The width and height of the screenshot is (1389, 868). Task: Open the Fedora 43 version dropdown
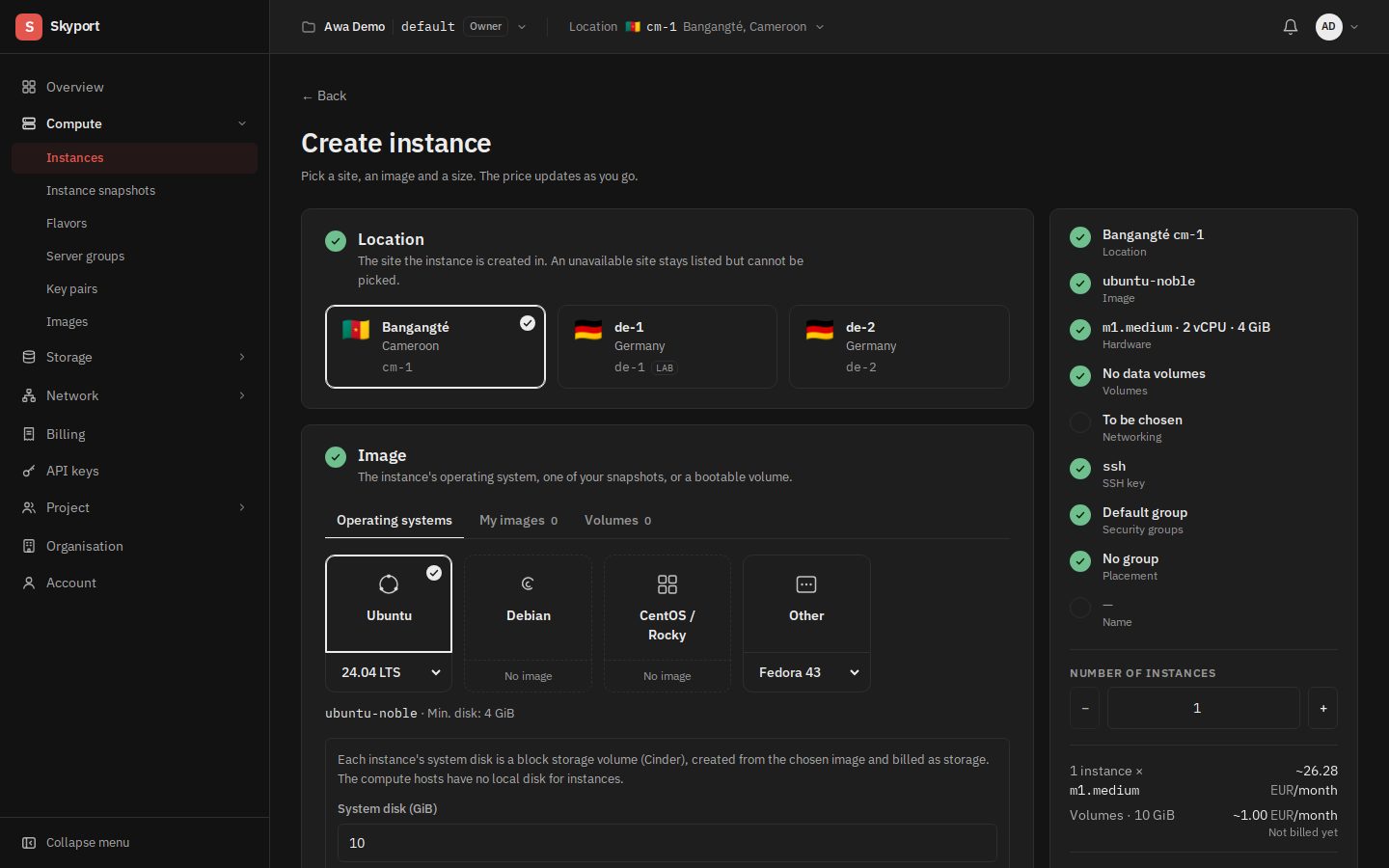click(806, 672)
